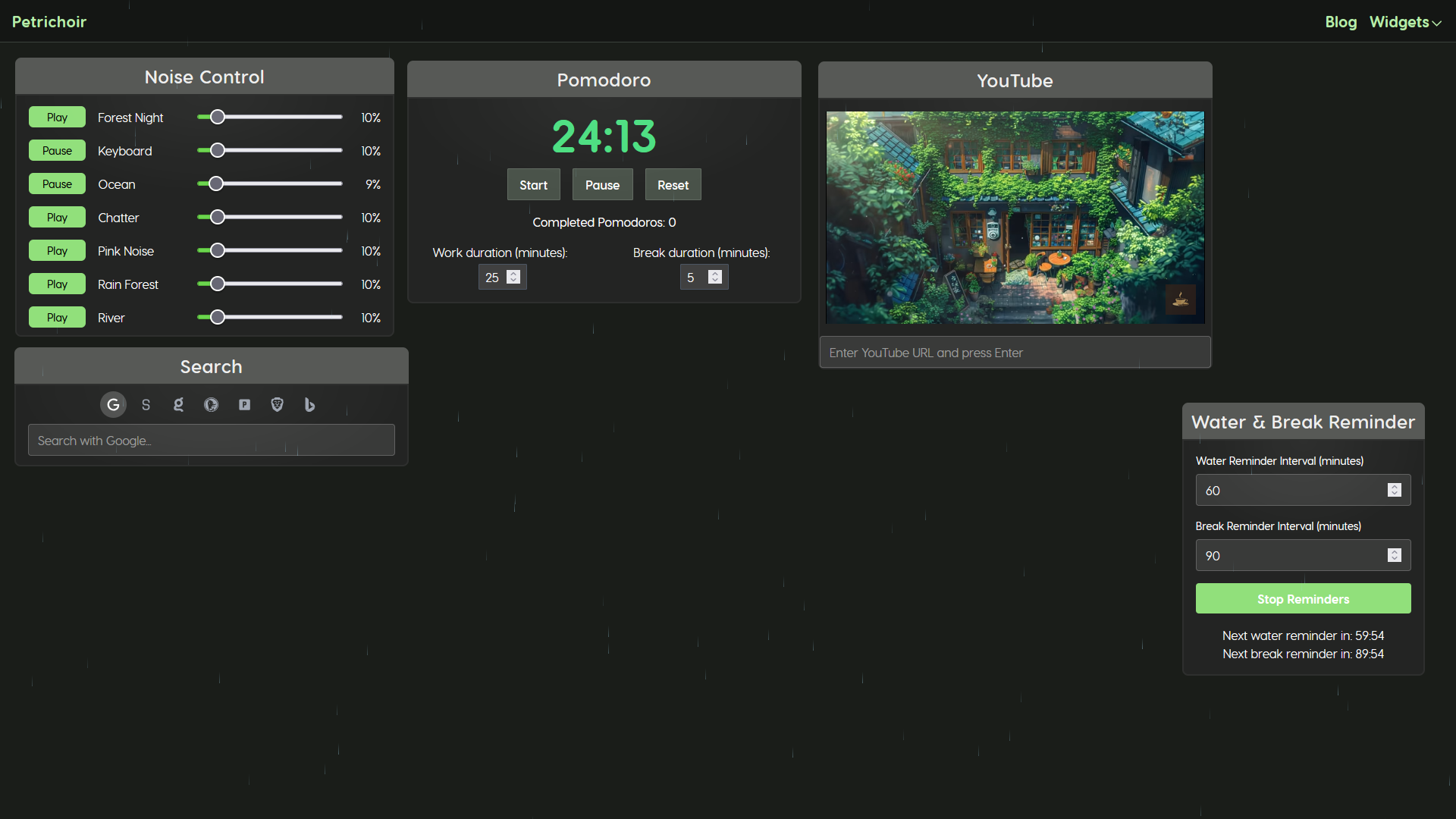Click the Stop Reminders button
Viewport: 1456px width, 819px height.
1303,599
